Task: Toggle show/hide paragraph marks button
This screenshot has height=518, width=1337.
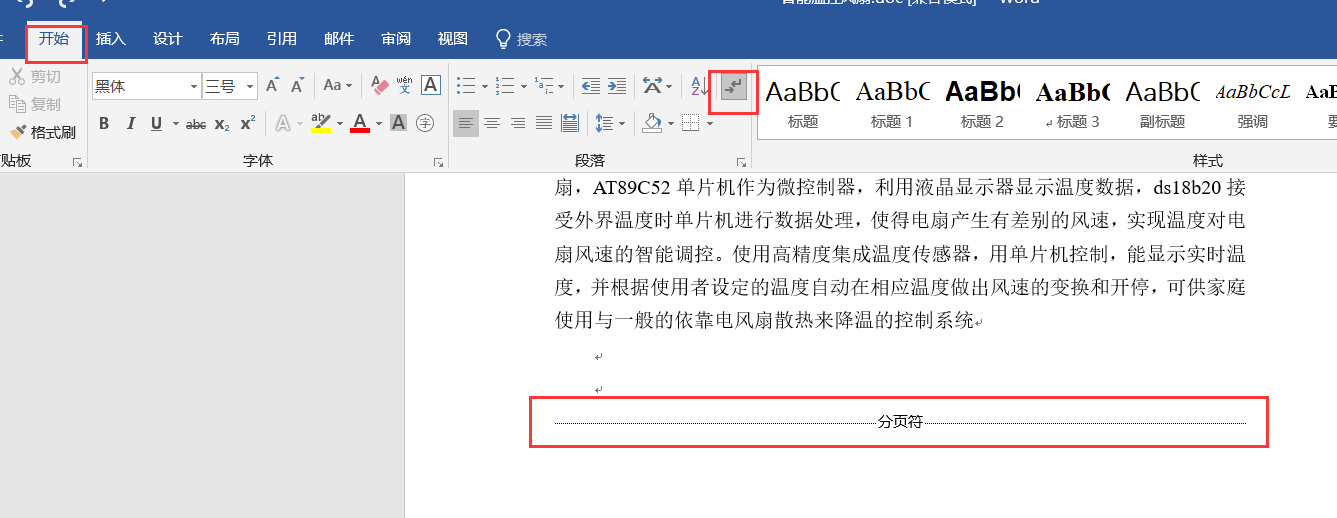Action: pos(734,87)
